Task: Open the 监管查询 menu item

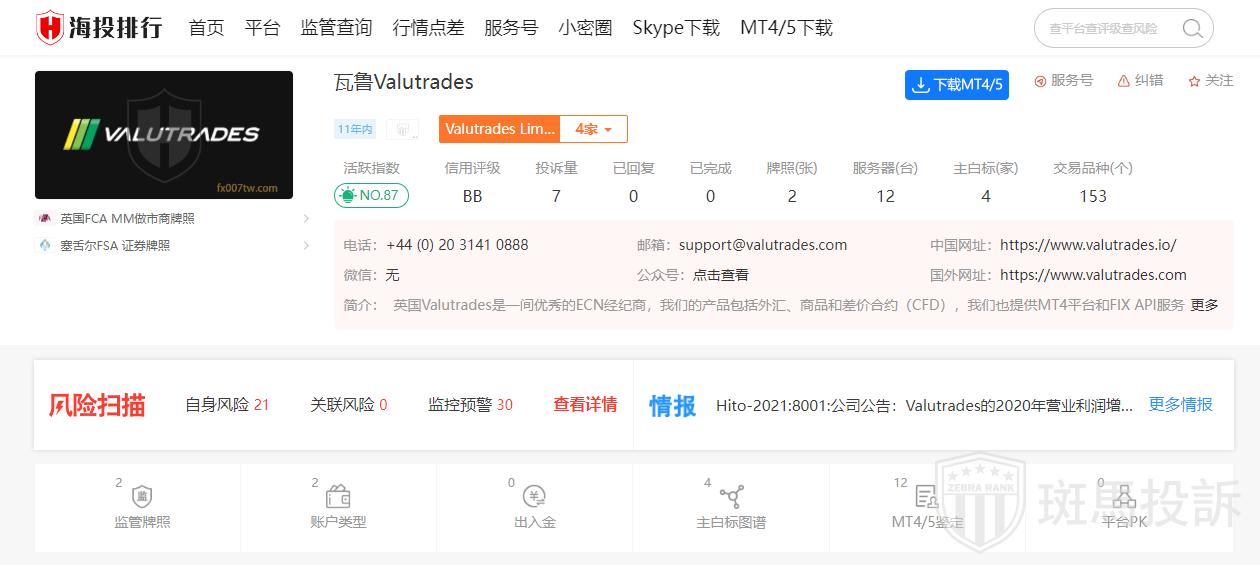Action: click(x=336, y=28)
